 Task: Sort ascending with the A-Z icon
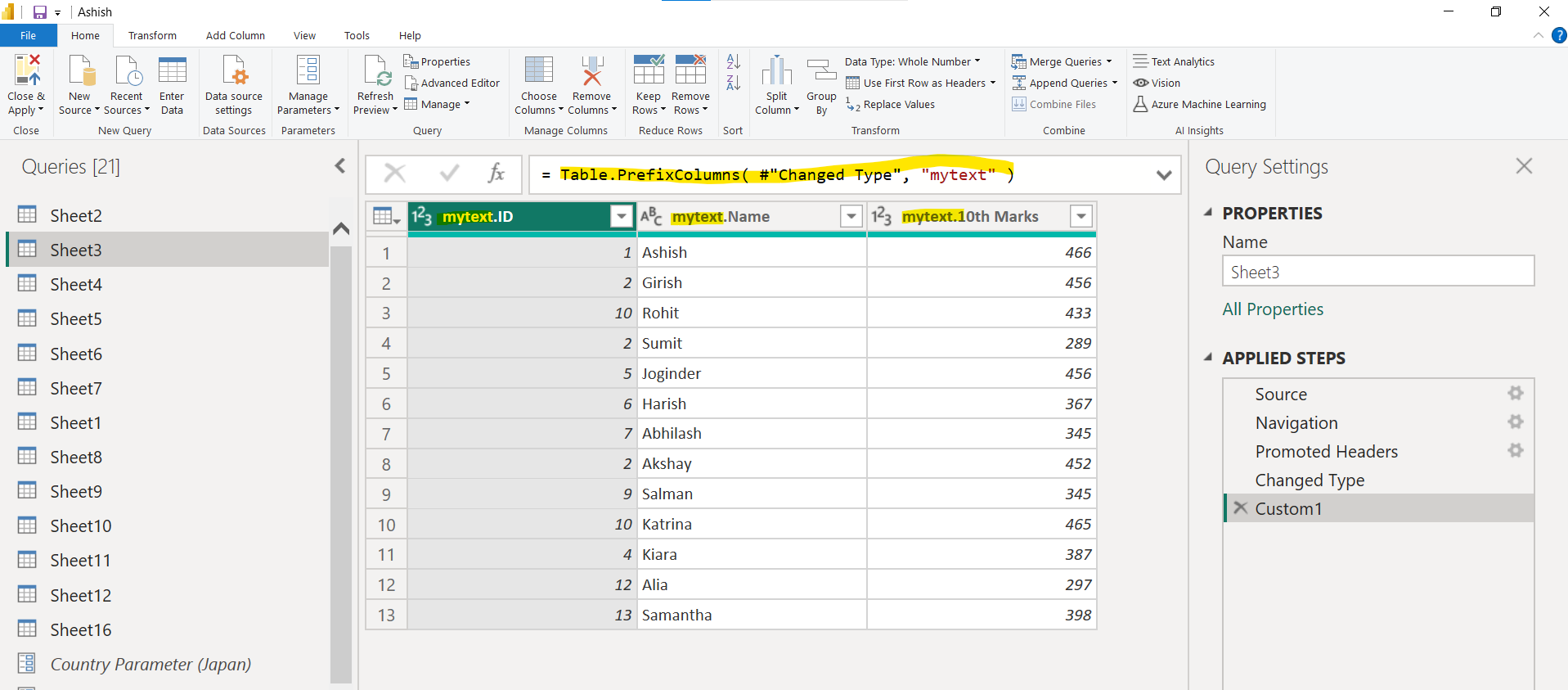734,61
